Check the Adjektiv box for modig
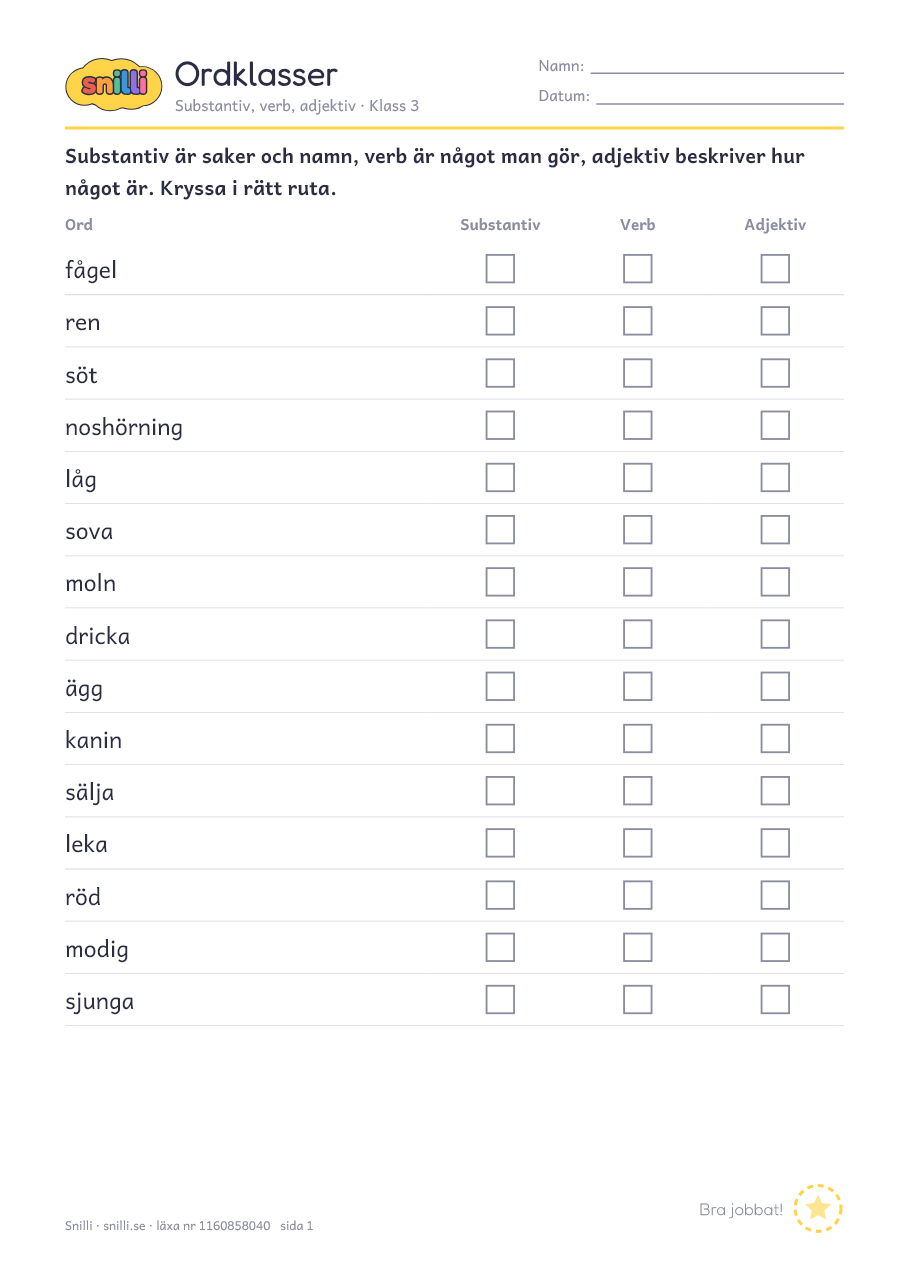Viewport: 909px width, 1286px height. 775,947
